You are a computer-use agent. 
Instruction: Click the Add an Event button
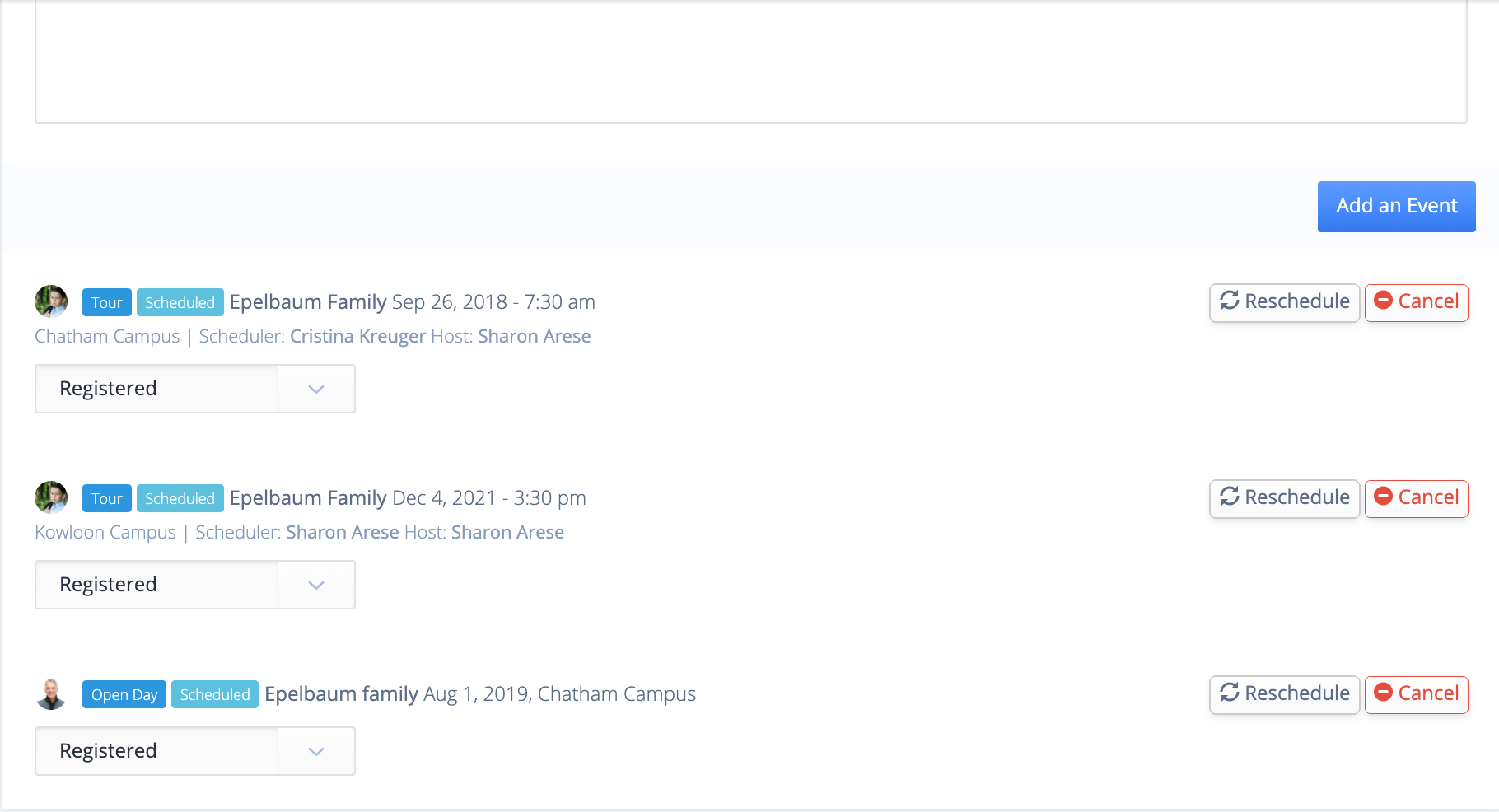coord(1397,207)
